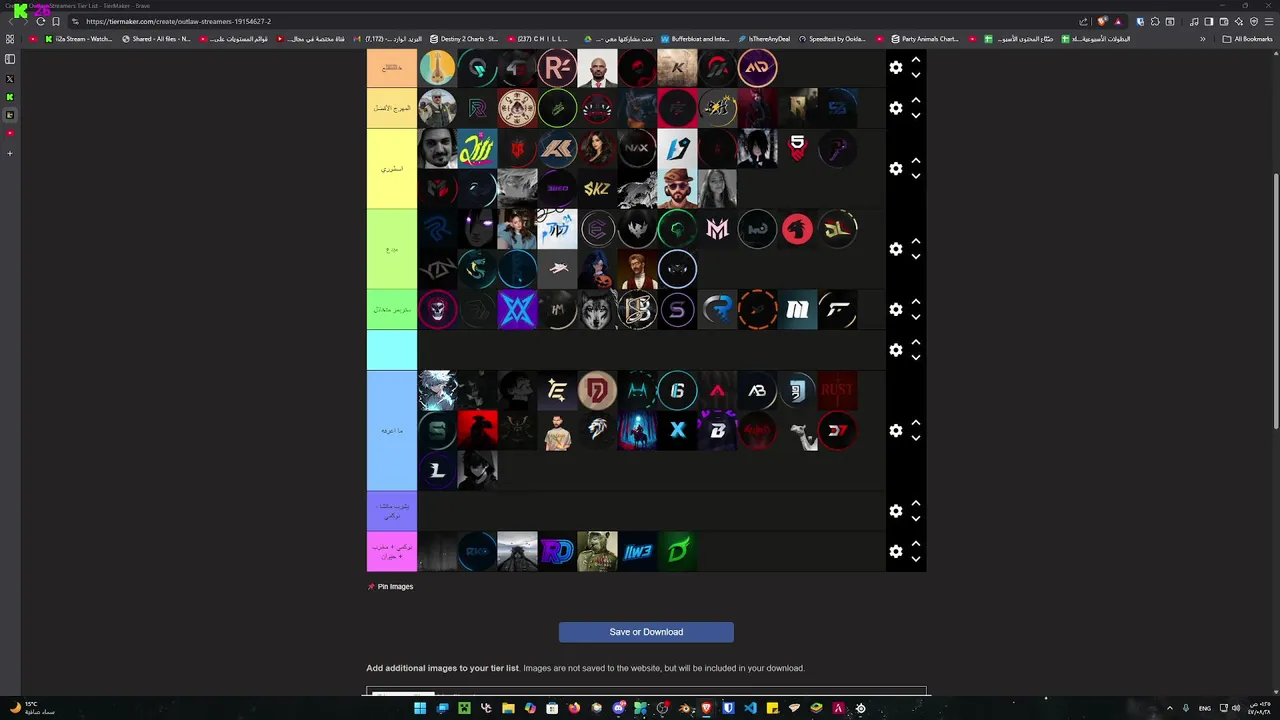Open the All Bookmarks folder
The height and width of the screenshot is (720, 1280).
(1247, 39)
